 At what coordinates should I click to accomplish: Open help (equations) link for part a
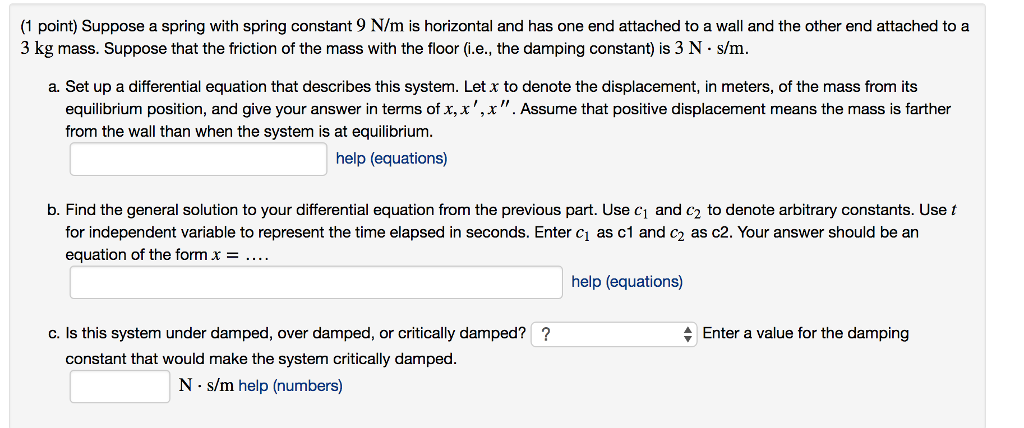click(x=392, y=159)
